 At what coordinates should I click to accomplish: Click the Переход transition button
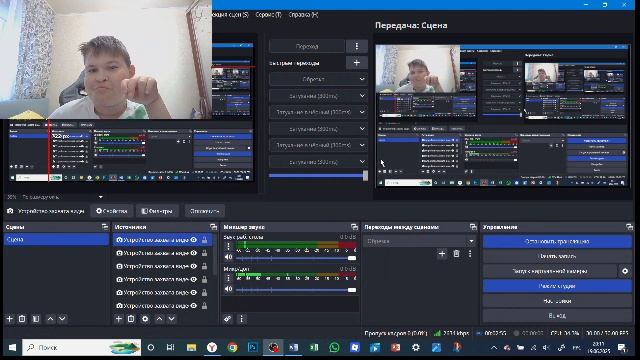click(x=307, y=46)
